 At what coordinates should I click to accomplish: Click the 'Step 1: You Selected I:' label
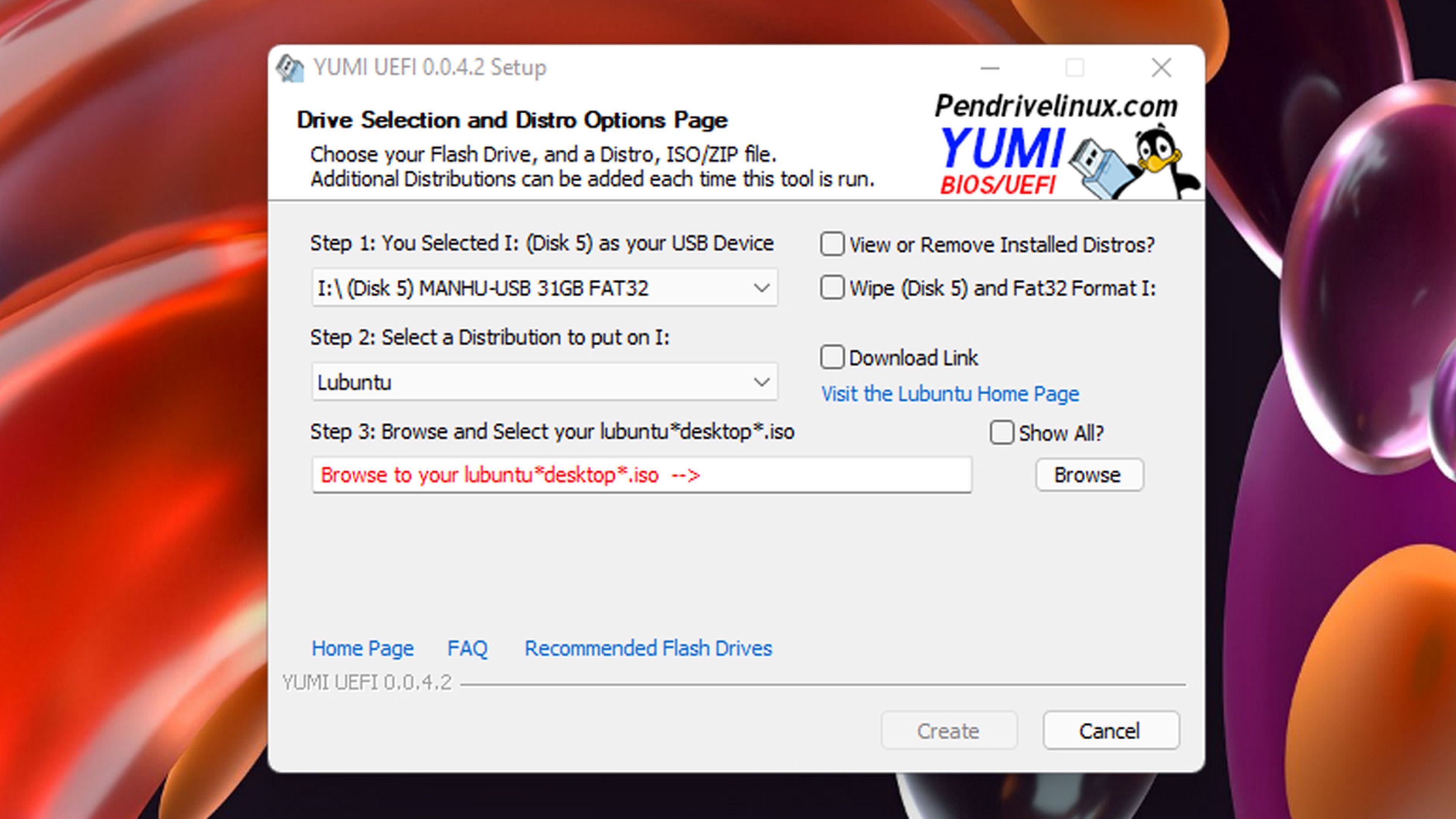(541, 243)
